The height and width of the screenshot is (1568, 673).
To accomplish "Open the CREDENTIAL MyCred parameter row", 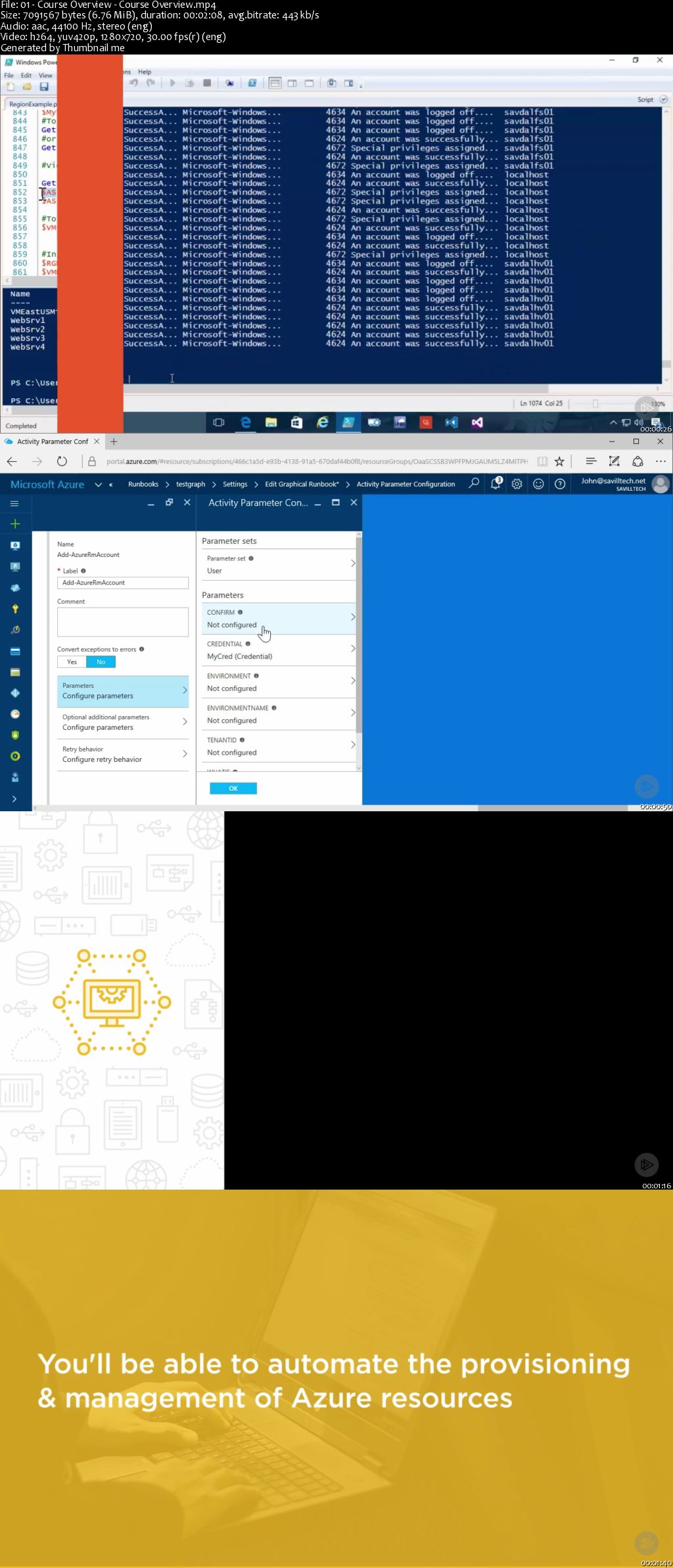I will click(x=279, y=650).
